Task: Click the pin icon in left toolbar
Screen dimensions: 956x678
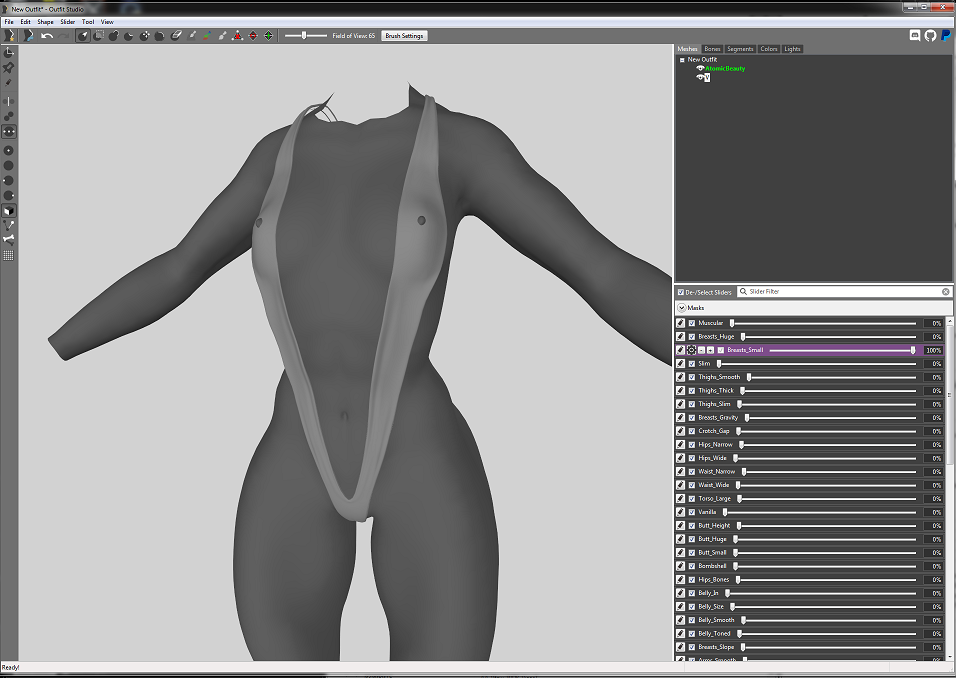Action: tap(9, 68)
